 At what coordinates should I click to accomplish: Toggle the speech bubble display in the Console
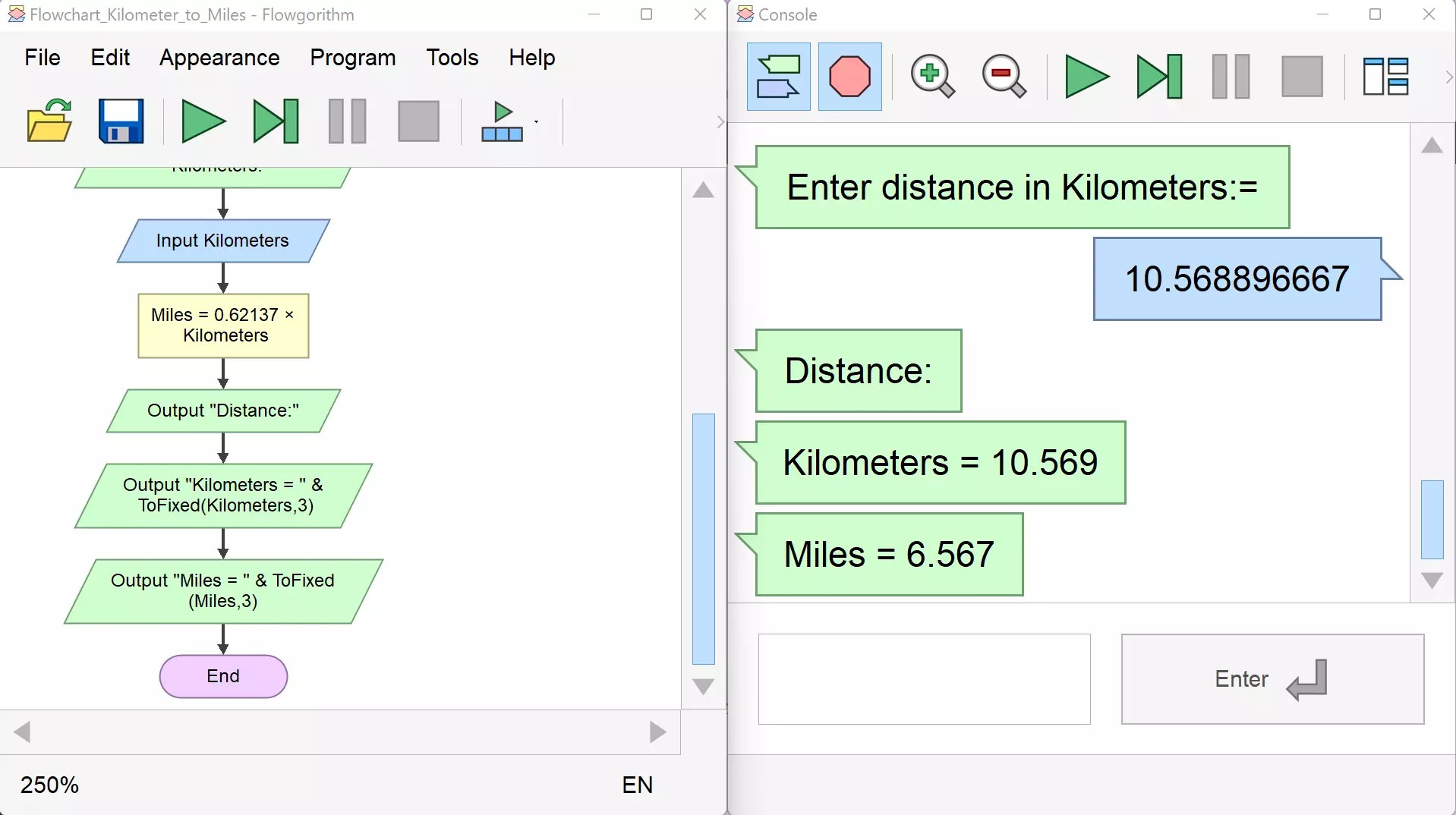[778, 76]
